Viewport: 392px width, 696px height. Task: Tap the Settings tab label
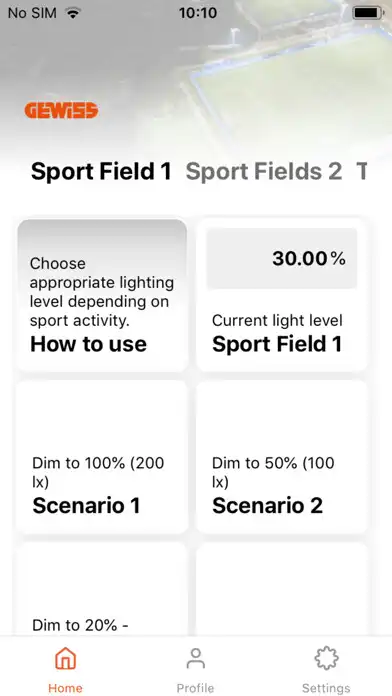pos(326,688)
